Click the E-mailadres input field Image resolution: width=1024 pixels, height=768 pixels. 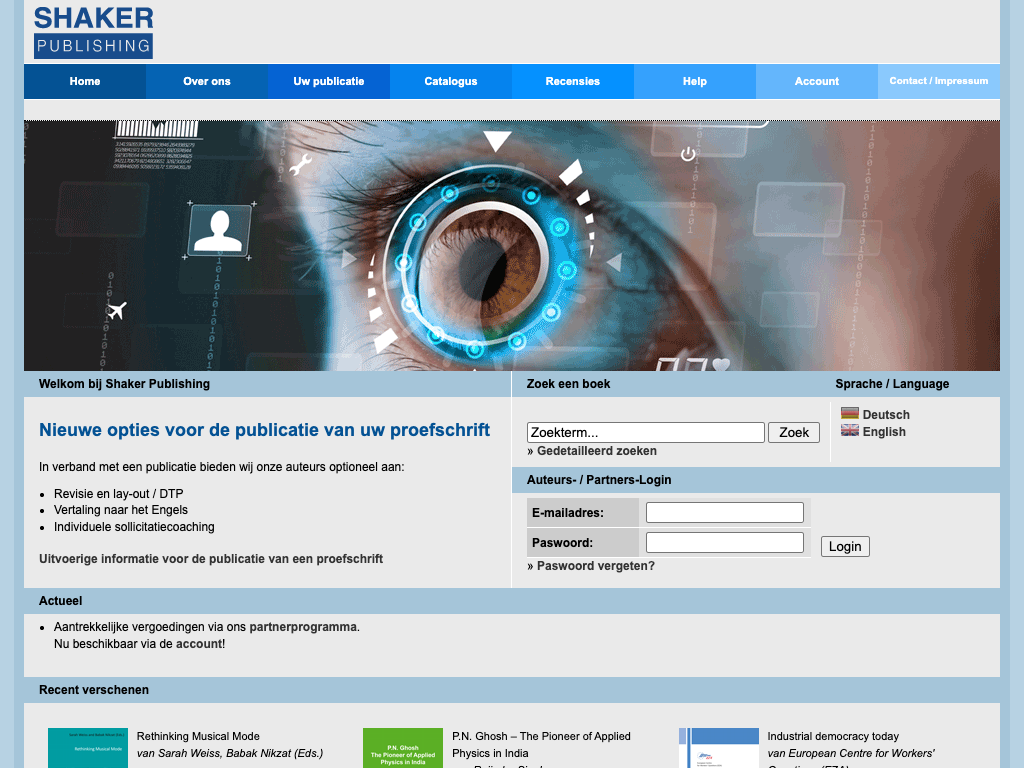tap(724, 513)
